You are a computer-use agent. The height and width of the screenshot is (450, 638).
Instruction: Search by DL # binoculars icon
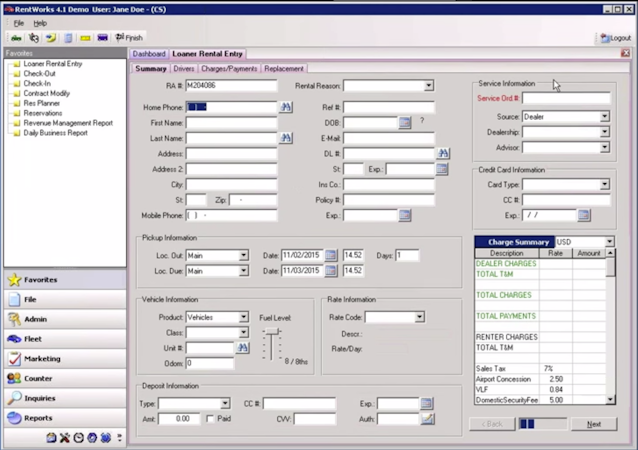pyautogui.click(x=443, y=153)
